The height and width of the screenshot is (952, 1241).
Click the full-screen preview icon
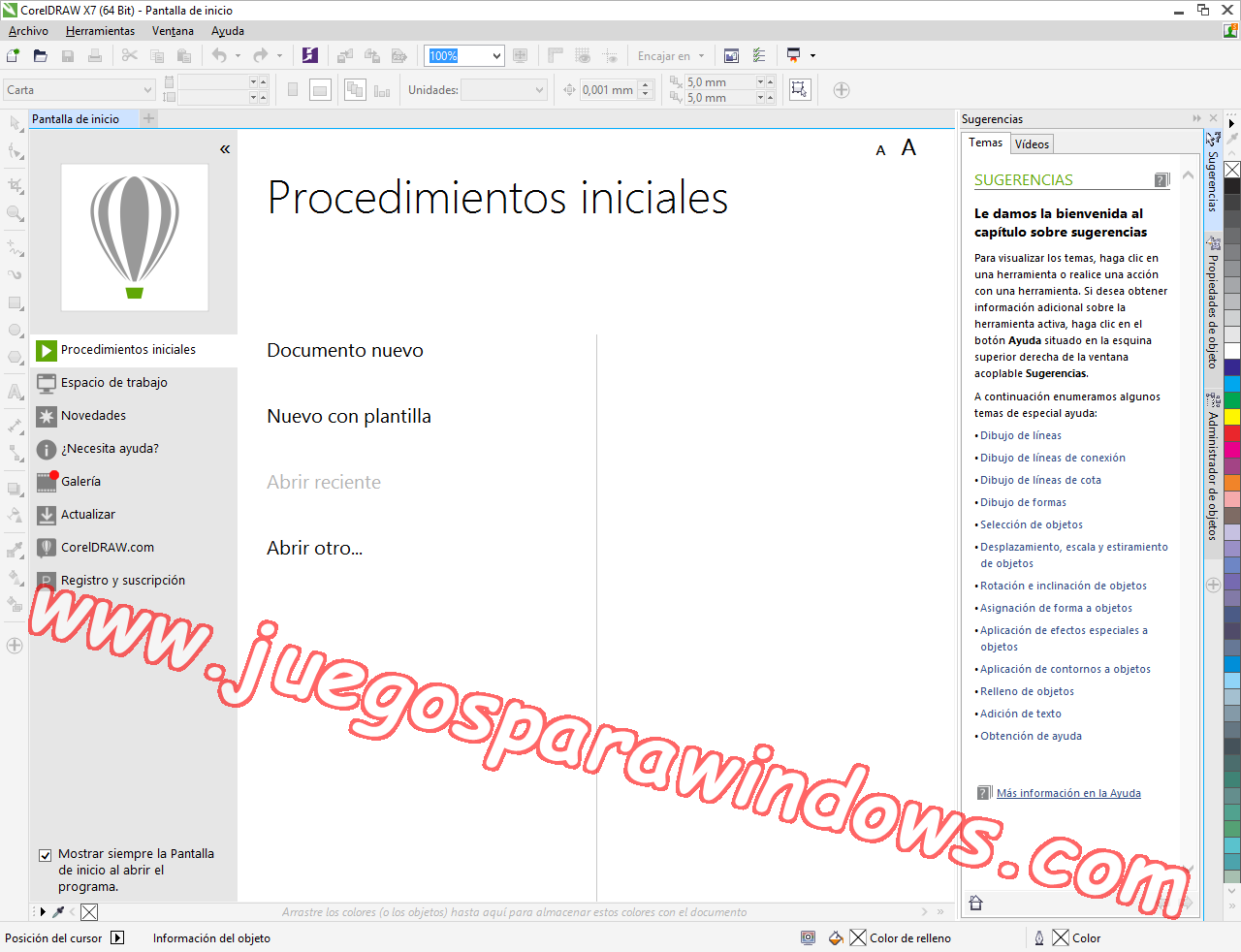point(521,56)
